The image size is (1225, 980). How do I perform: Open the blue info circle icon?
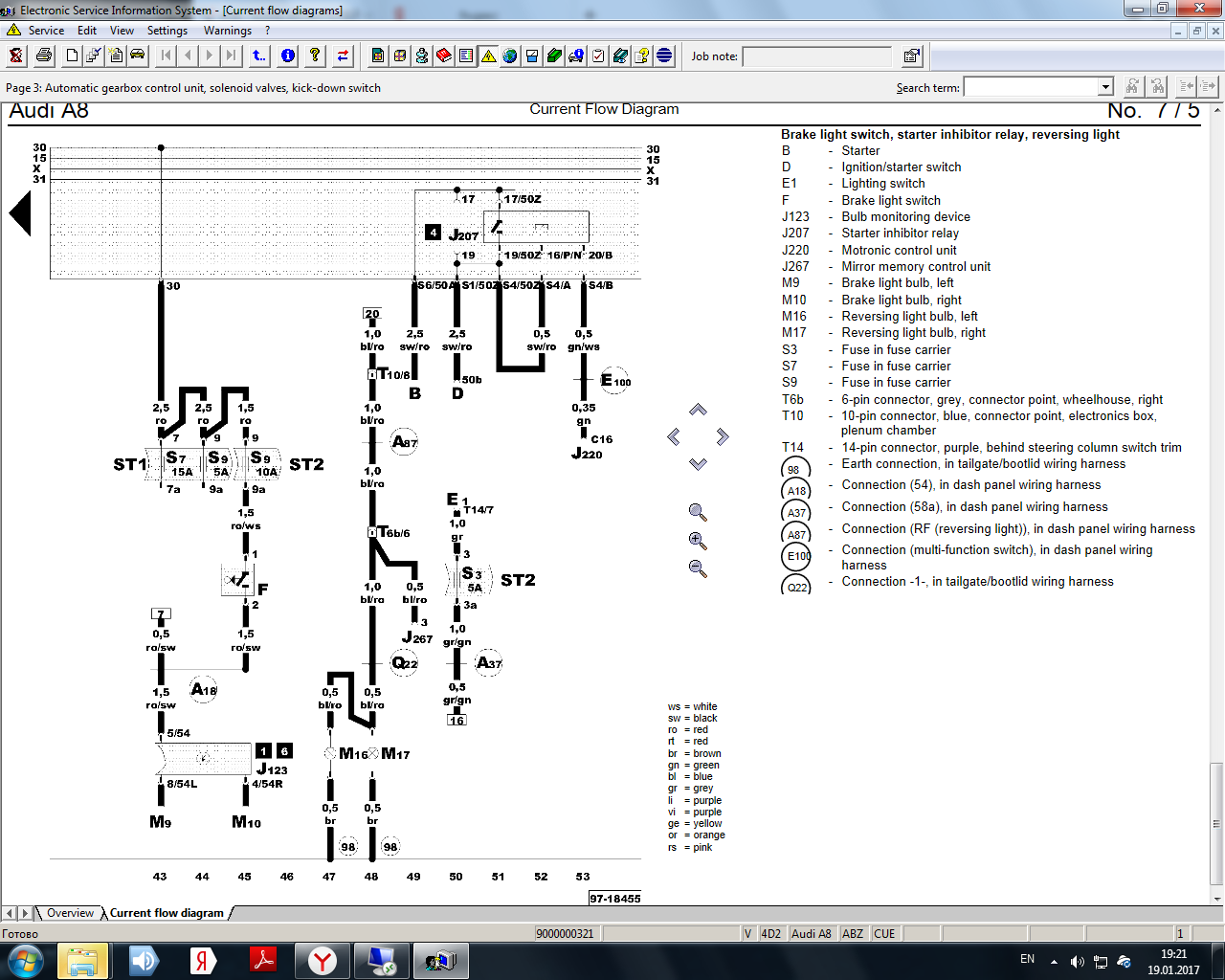(x=287, y=56)
